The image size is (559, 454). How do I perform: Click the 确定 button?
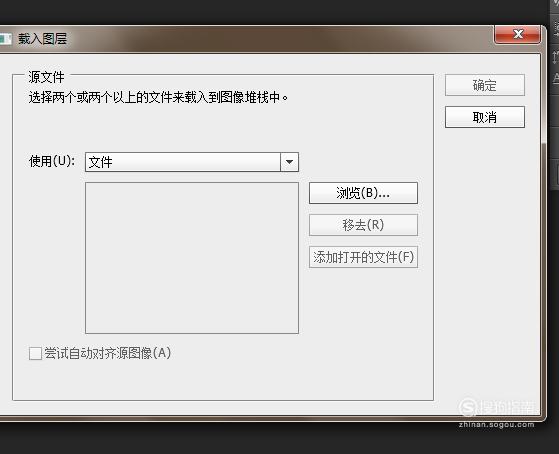485,85
